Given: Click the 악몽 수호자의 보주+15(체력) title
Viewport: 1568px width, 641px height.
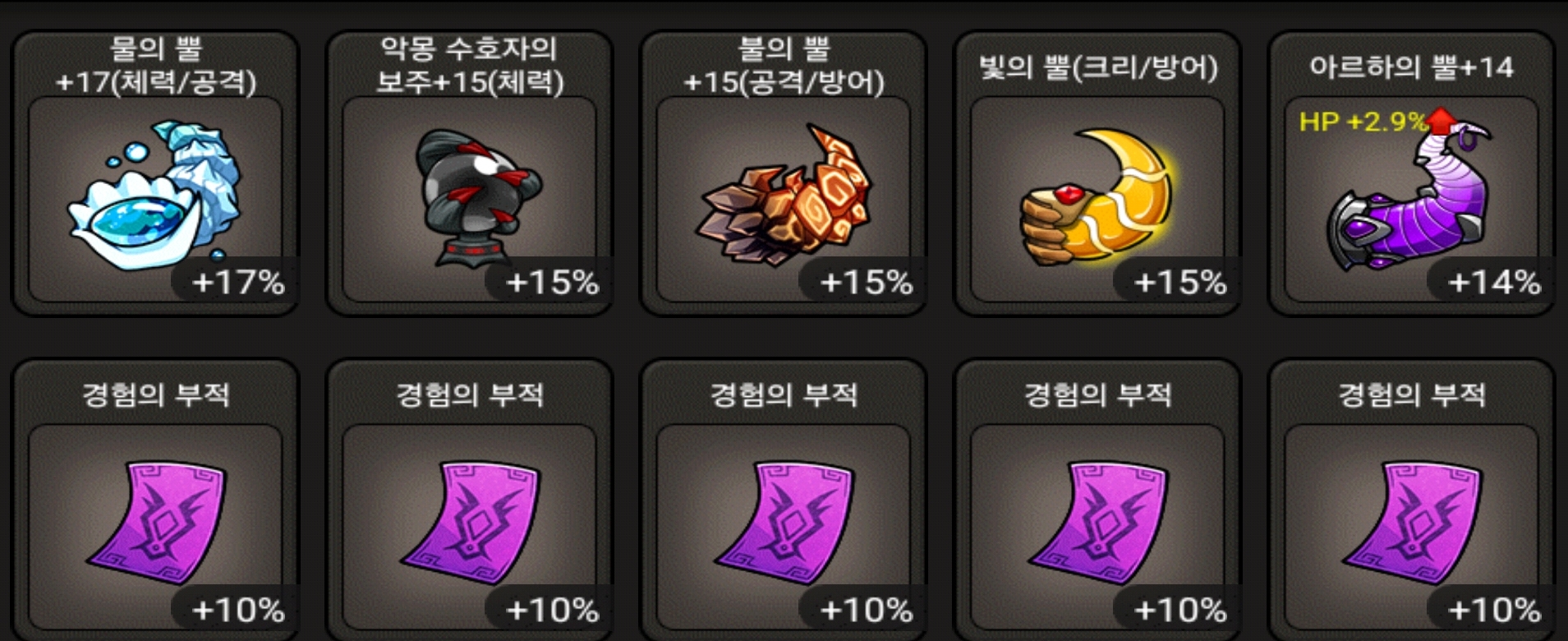Looking at the screenshot, I should tap(470, 66).
